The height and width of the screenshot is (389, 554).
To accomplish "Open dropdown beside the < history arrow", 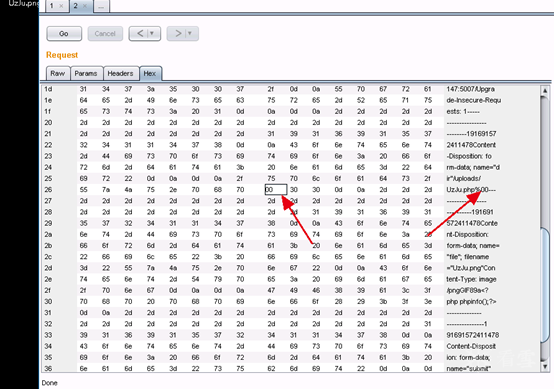I will pyautogui.click(x=152, y=34).
